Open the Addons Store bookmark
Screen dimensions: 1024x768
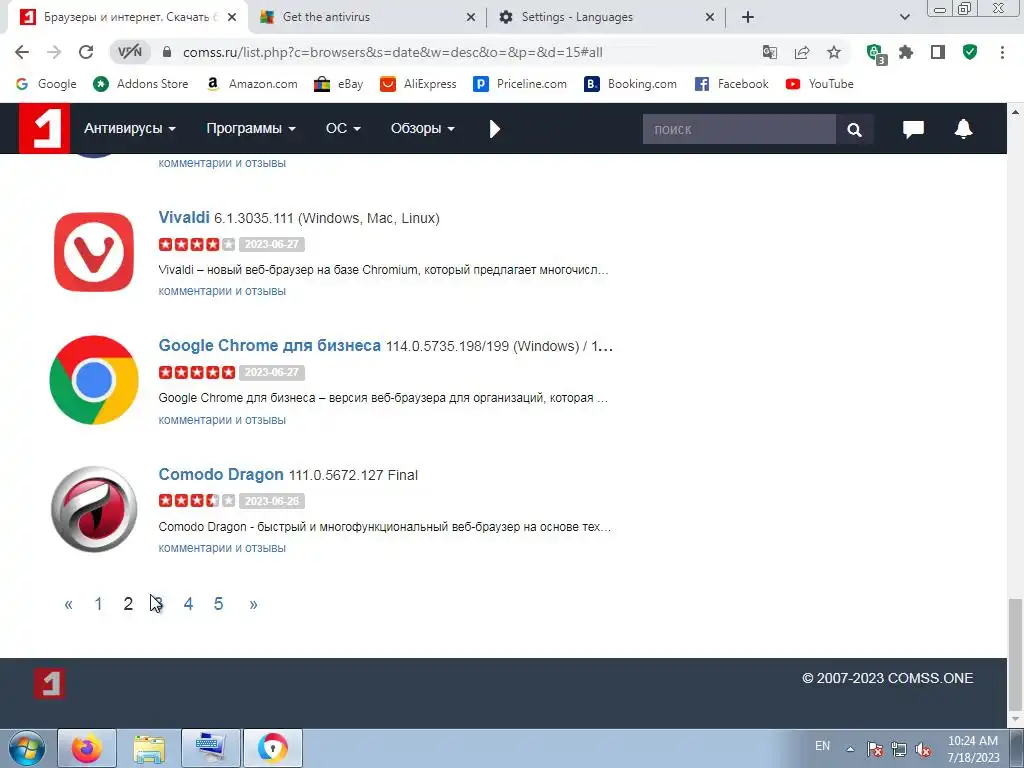[140, 84]
